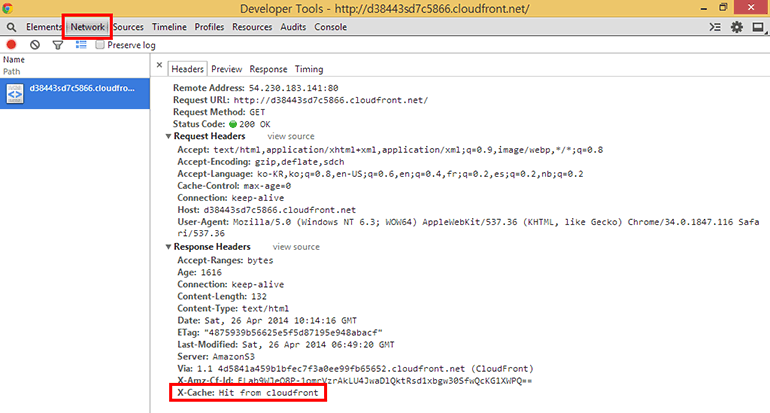Collapse the Request Headers section
Screen dimensions: 770x413
tap(168, 136)
